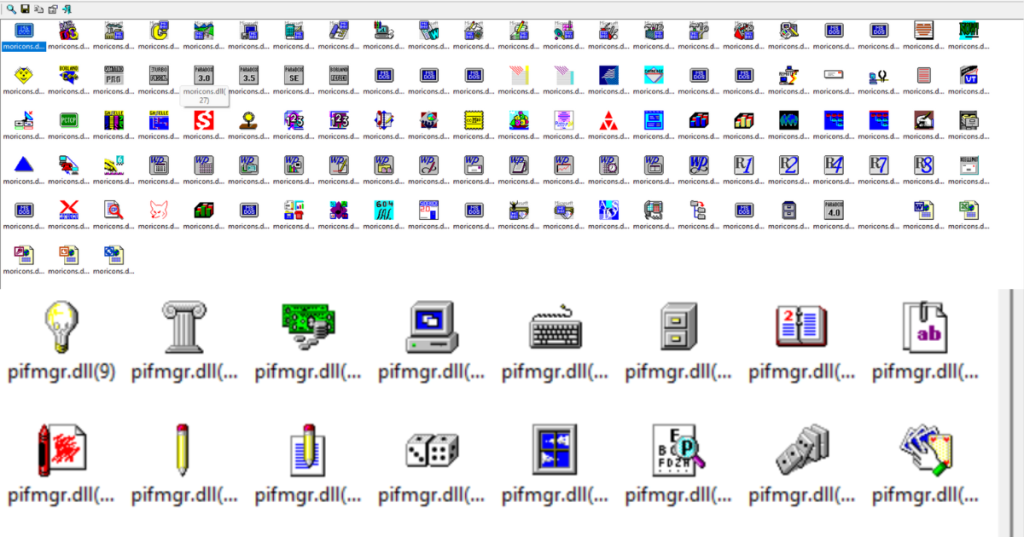Select the clipped document with 'ab' icon
The height and width of the screenshot is (537, 1024).
click(x=925, y=327)
